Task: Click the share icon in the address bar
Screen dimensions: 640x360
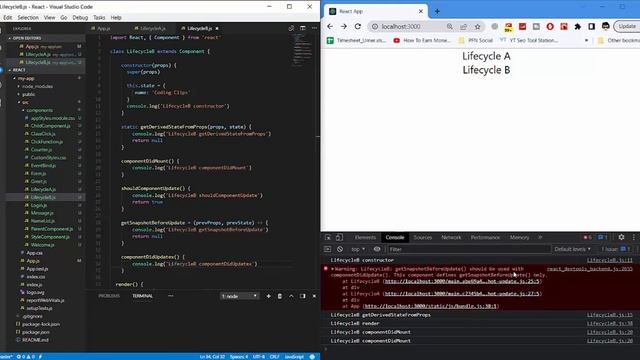Action: point(463,27)
